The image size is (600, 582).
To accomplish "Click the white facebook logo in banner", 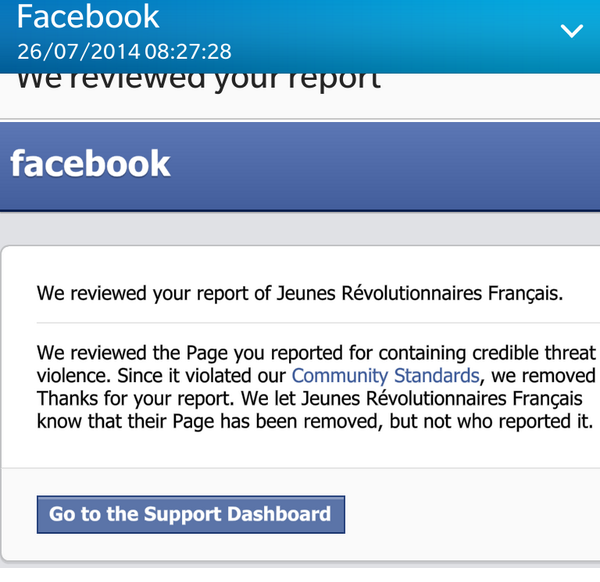I will [90, 164].
